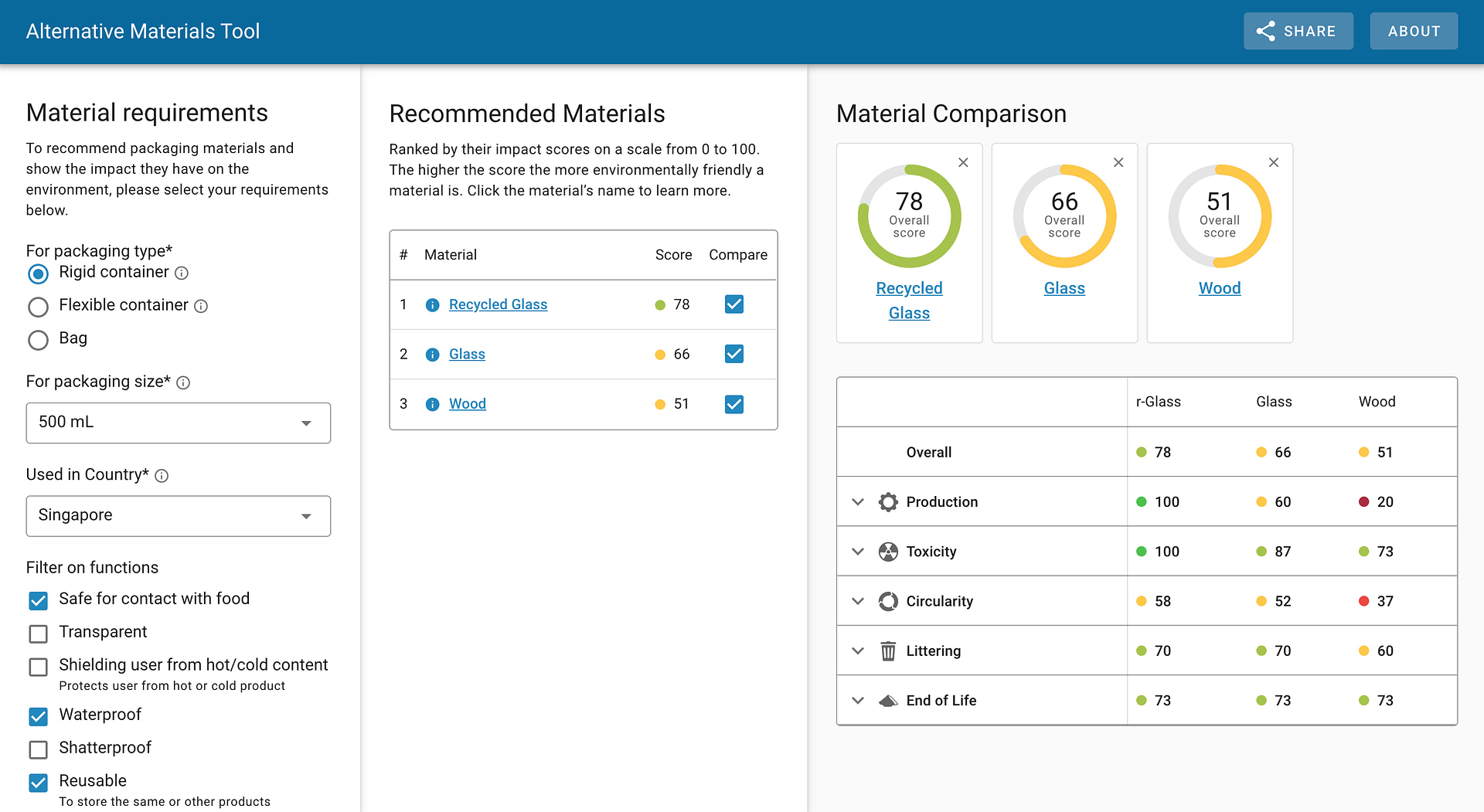Click the Score column header
This screenshot has width=1484, height=812.
click(673, 255)
